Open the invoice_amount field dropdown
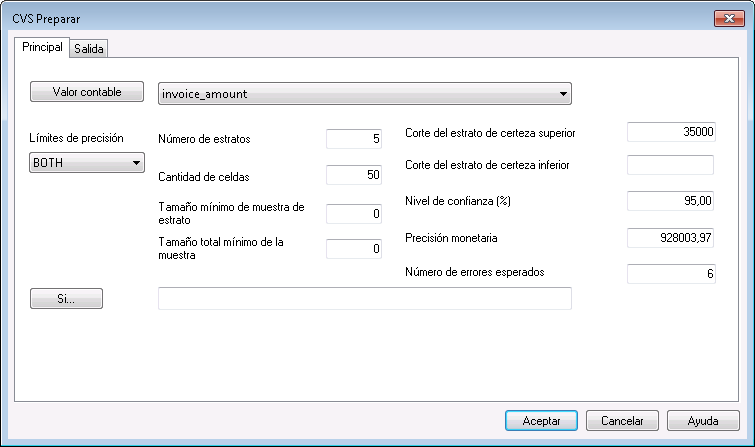This screenshot has height=447, width=755. point(365,94)
